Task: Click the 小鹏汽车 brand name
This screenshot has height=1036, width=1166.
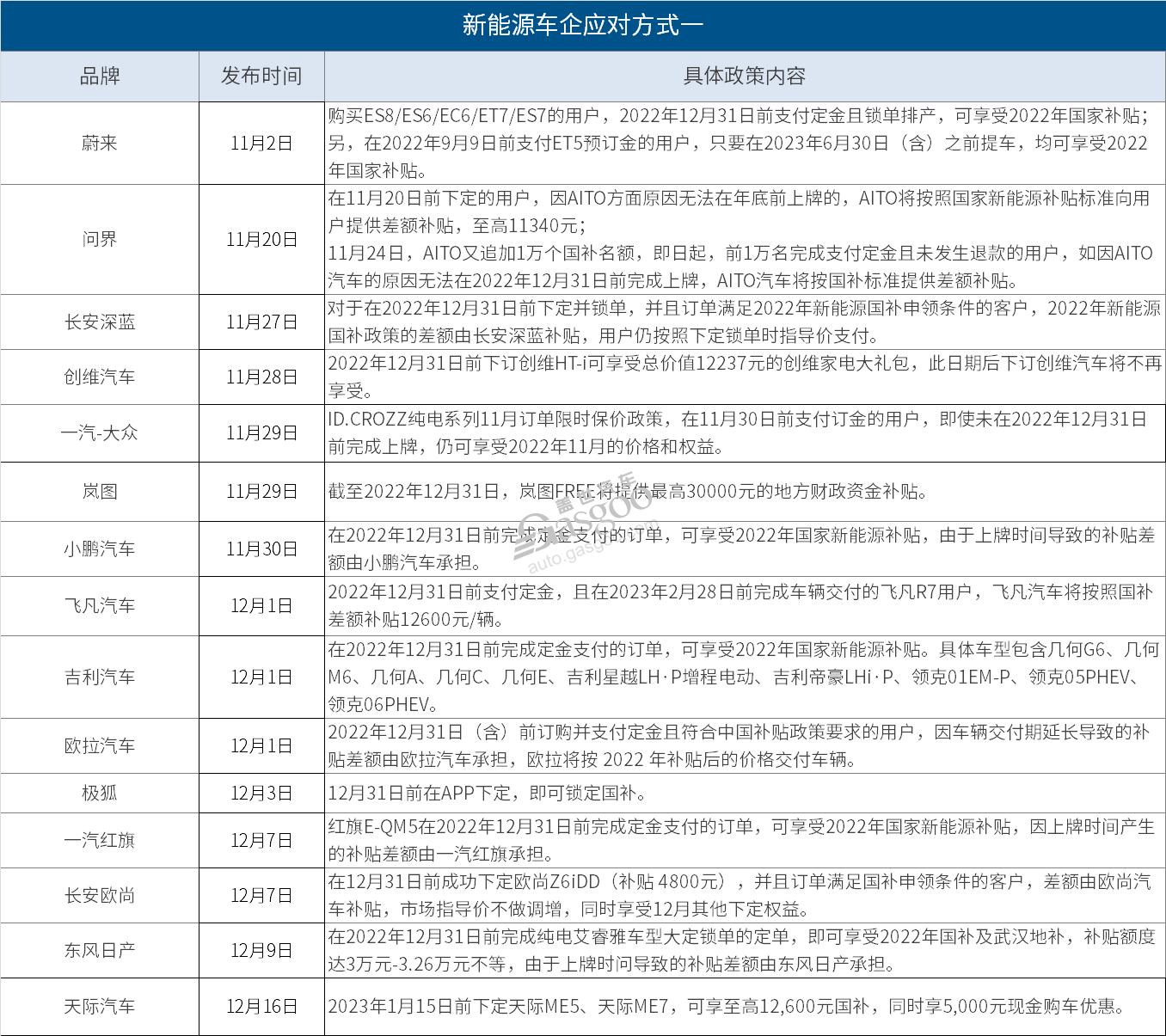Action: tap(99, 549)
